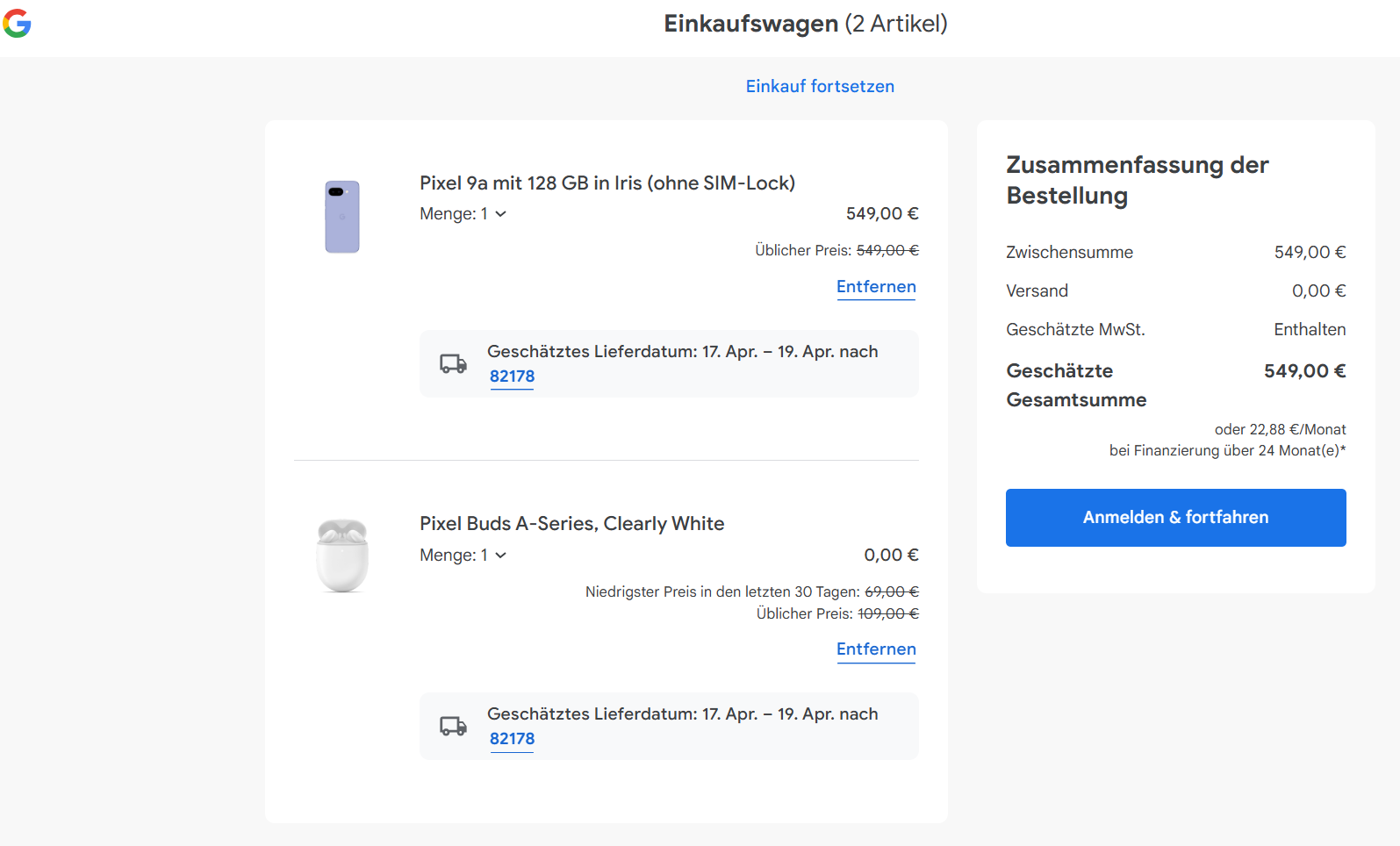This screenshot has width=1400, height=846.
Task: Click the Einkauf fortsetzen link
Action: pos(820,86)
